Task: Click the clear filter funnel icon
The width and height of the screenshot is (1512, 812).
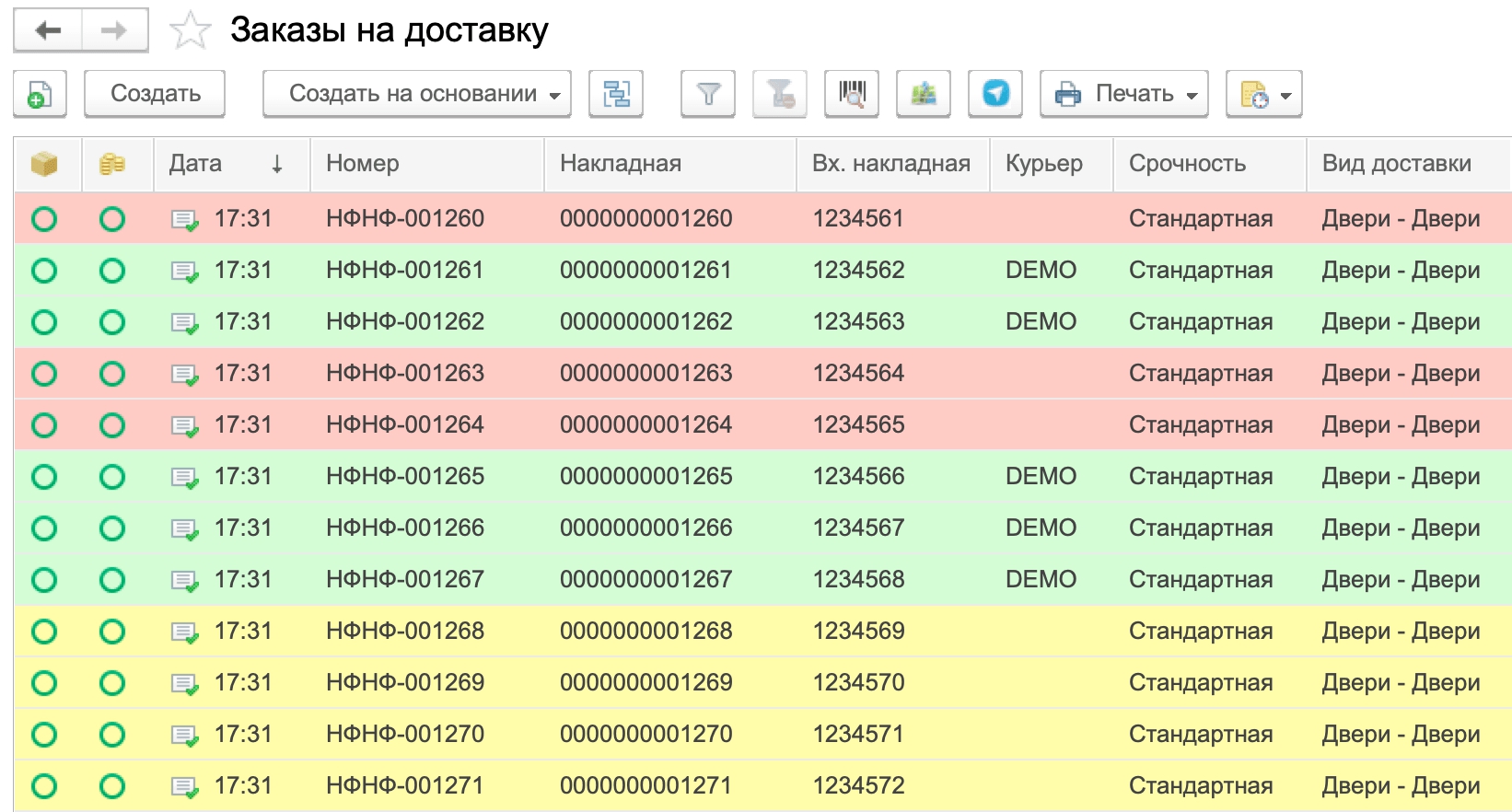Action: tap(780, 93)
